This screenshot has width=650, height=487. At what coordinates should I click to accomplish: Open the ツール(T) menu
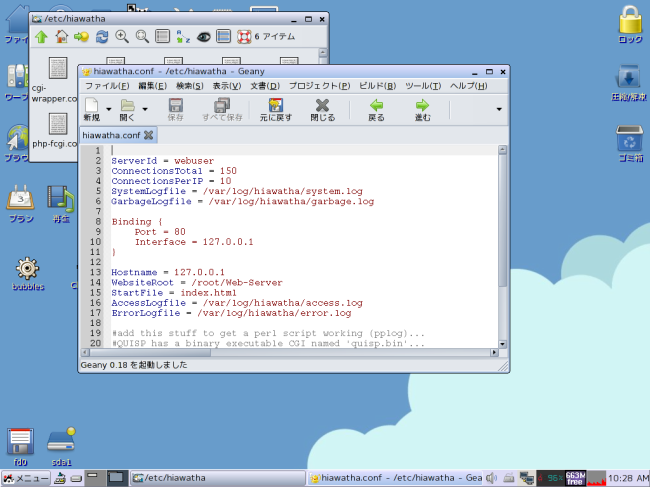coord(423,86)
